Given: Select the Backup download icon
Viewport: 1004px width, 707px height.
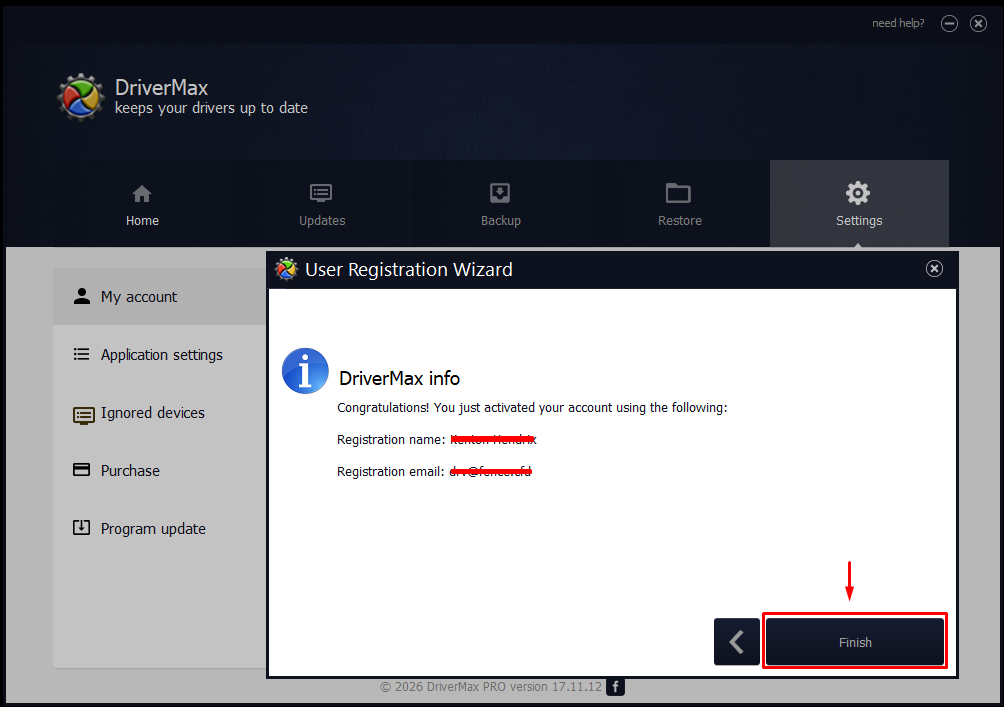Looking at the screenshot, I should click(500, 193).
